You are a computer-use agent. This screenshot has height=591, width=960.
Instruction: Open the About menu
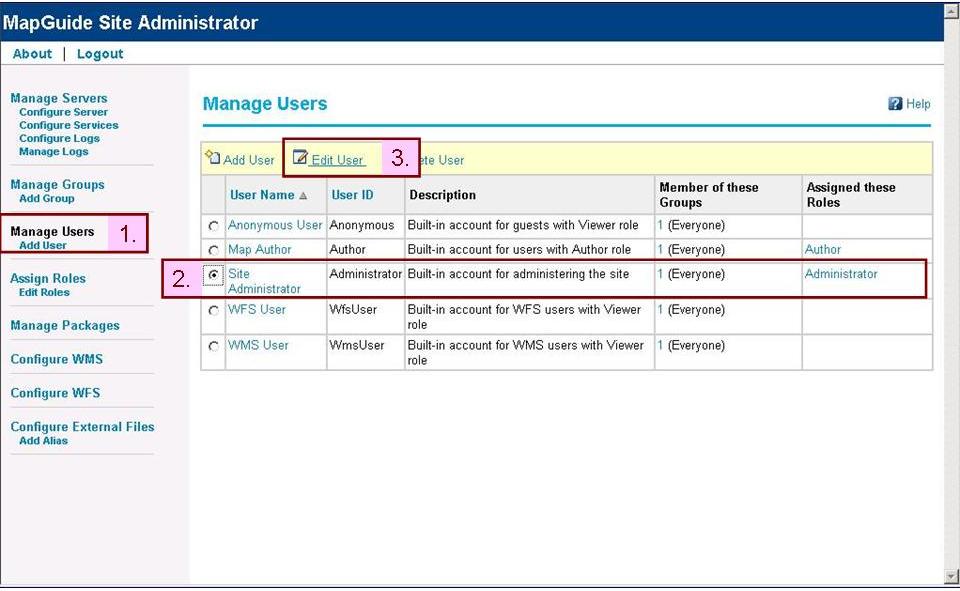tap(31, 53)
